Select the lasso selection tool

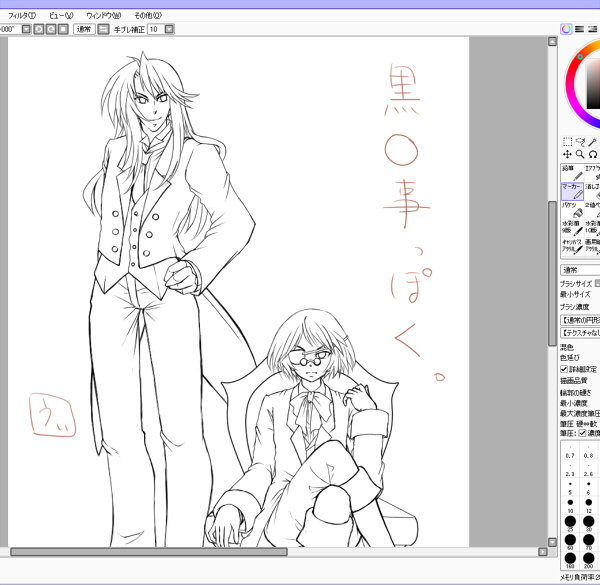point(580,142)
